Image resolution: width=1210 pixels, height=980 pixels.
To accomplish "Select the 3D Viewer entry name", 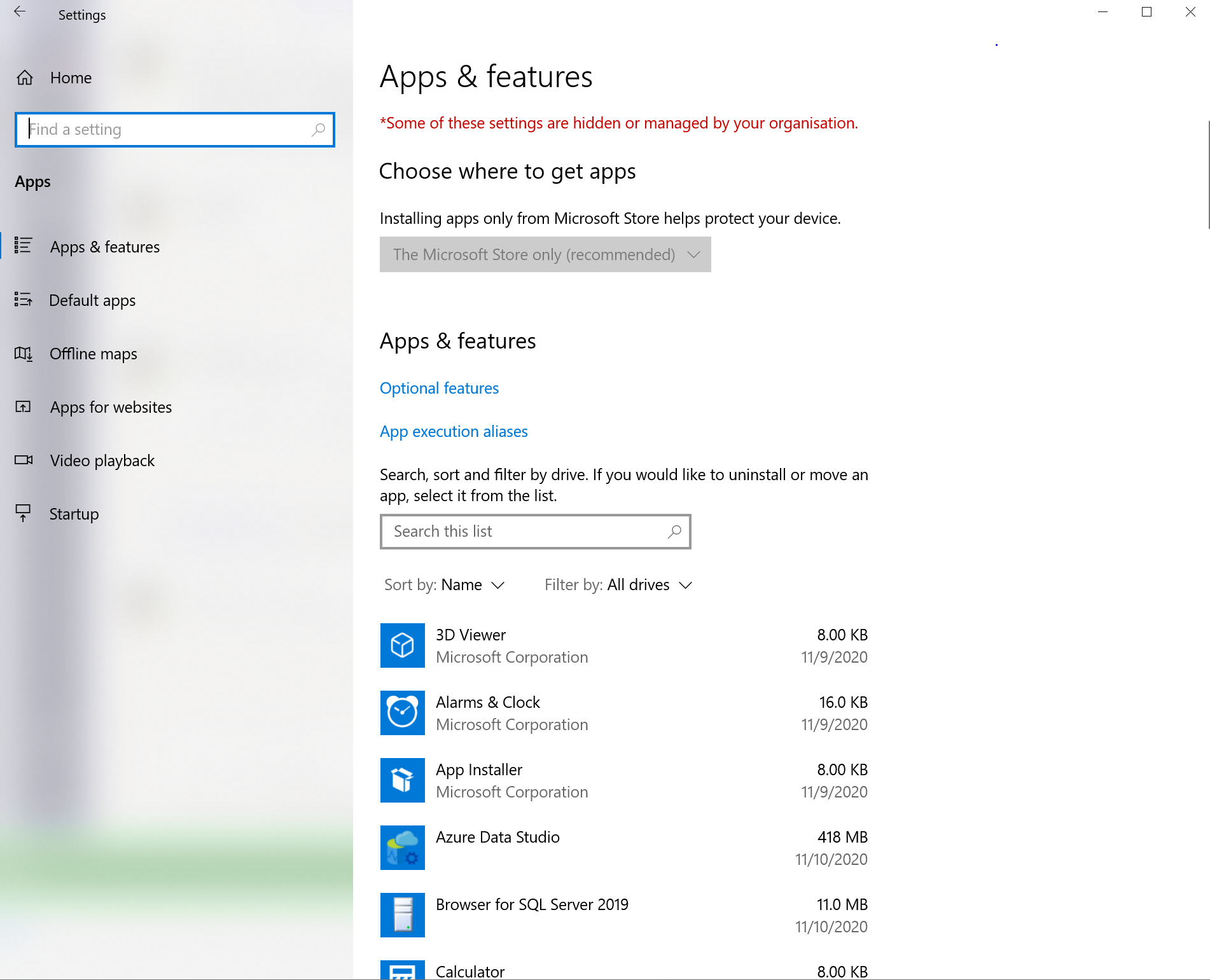I will 471,635.
